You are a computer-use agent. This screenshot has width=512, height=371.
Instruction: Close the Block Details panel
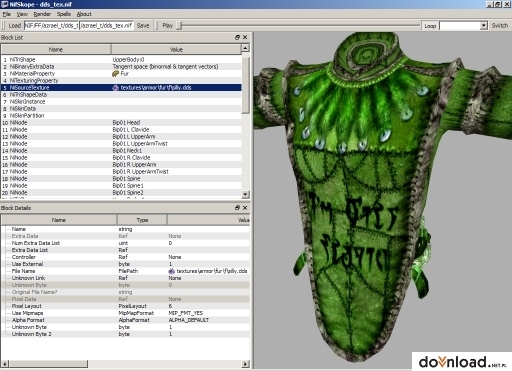coord(245,208)
